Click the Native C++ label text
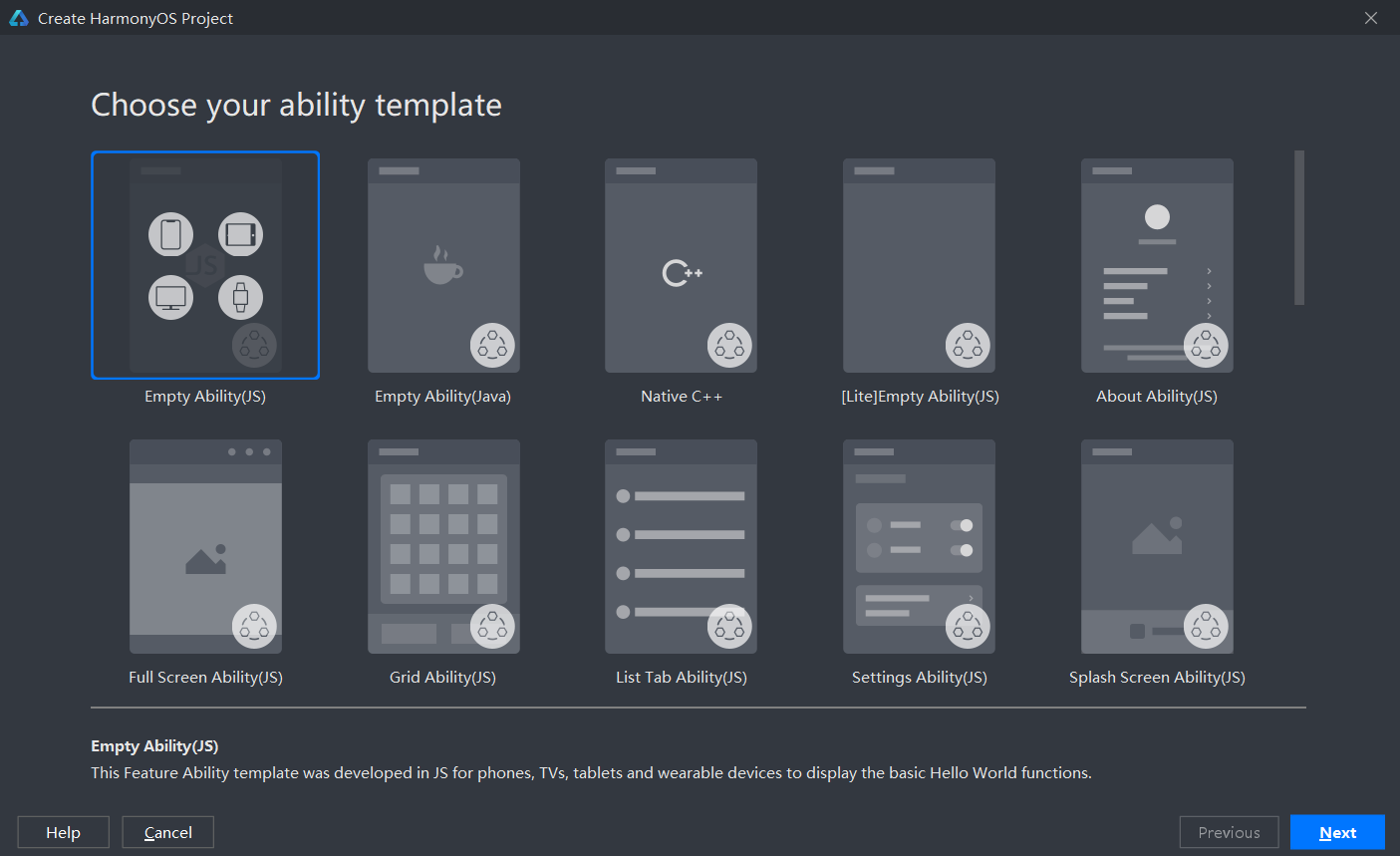Viewport: 1400px width, 856px height. point(682,397)
